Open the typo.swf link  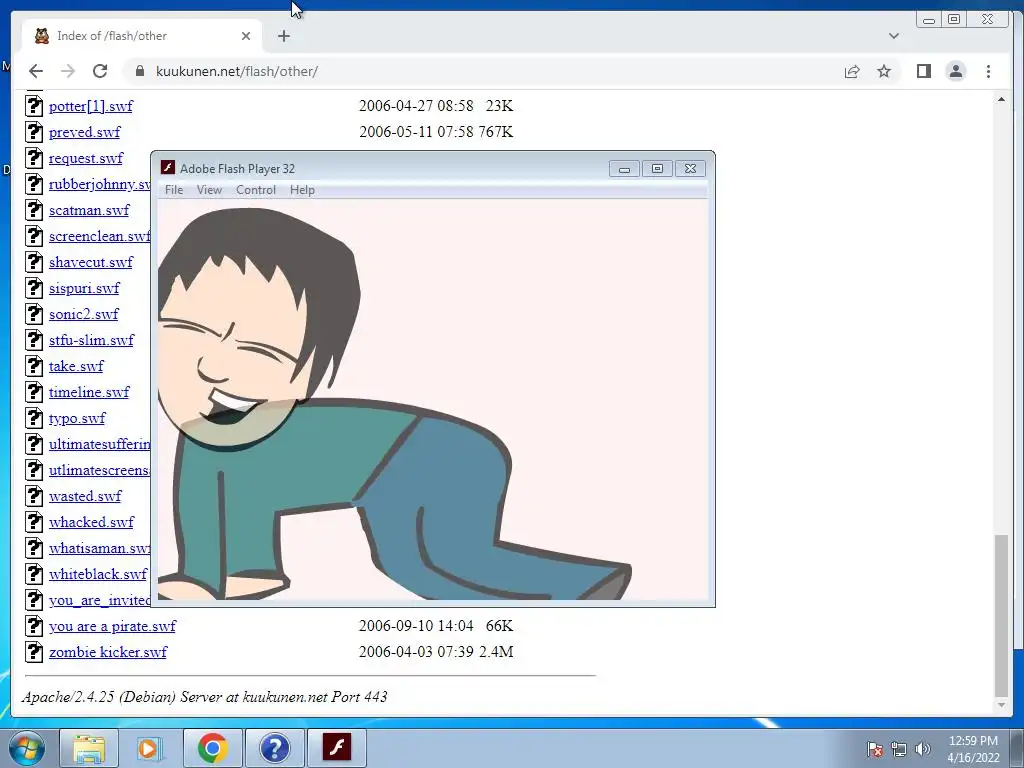click(77, 418)
